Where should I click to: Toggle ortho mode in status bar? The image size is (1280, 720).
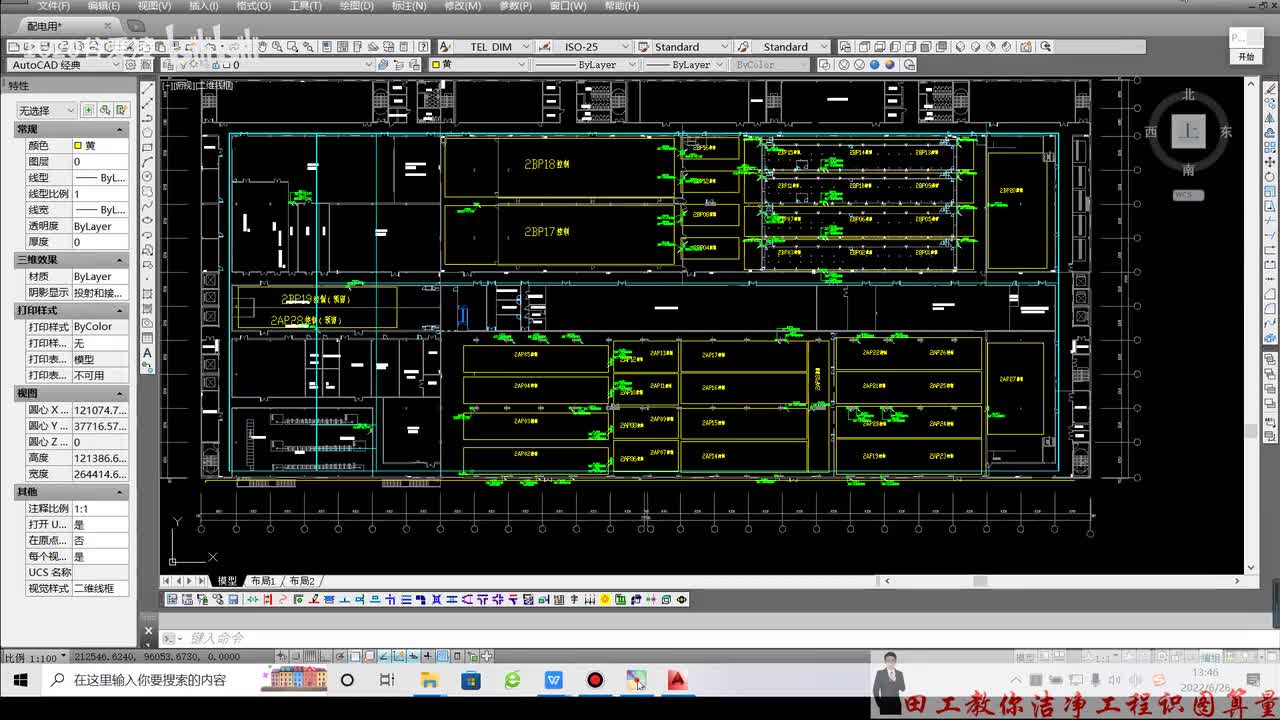tap(325, 657)
